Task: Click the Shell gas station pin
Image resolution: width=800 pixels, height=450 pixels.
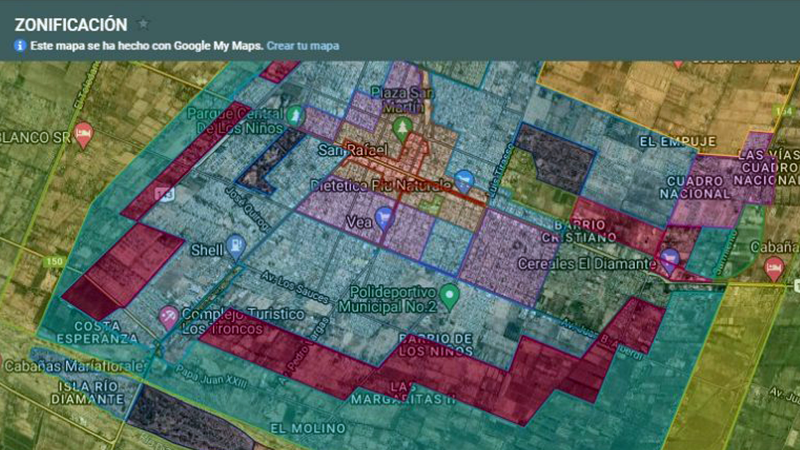Action: pyautogui.click(x=235, y=245)
